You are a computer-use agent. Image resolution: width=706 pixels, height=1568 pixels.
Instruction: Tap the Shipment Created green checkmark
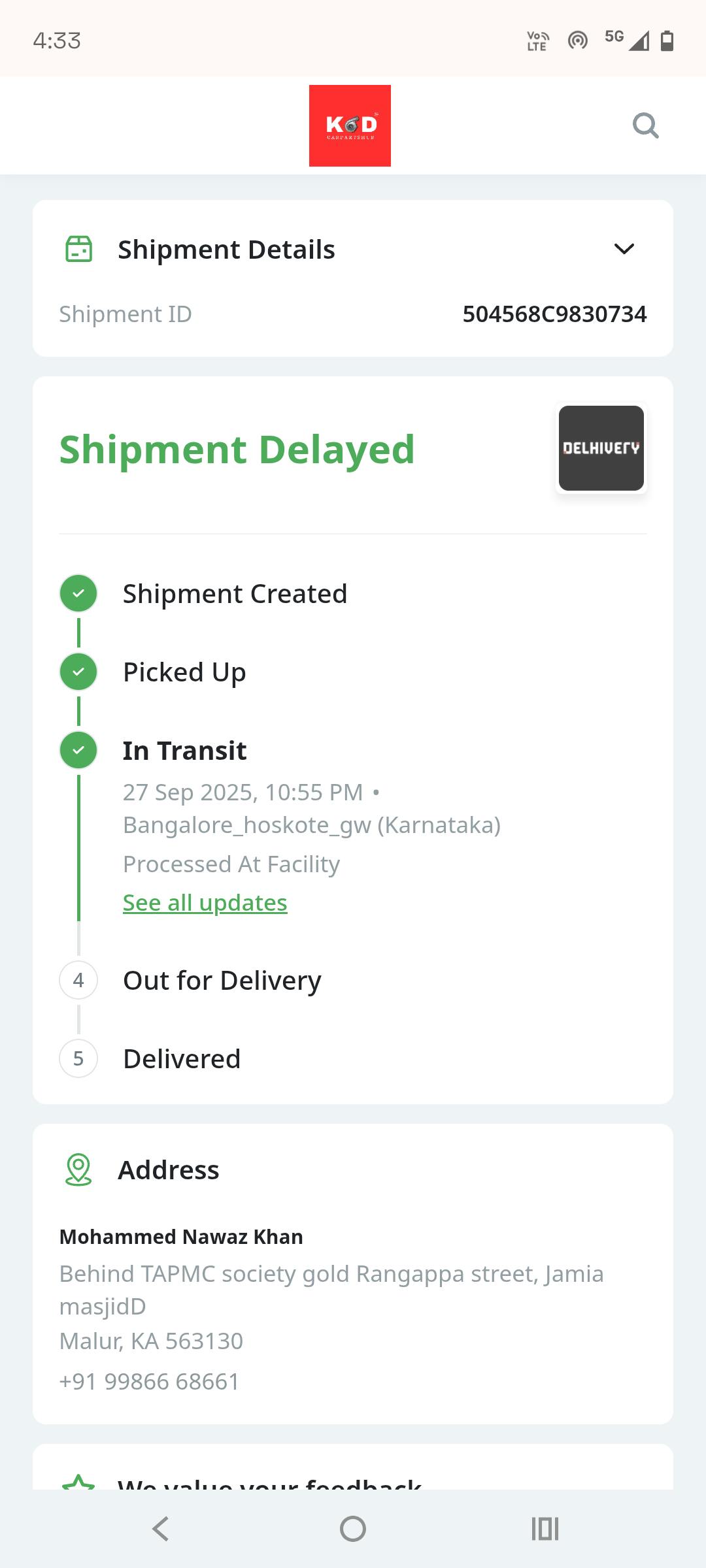pyautogui.click(x=78, y=593)
